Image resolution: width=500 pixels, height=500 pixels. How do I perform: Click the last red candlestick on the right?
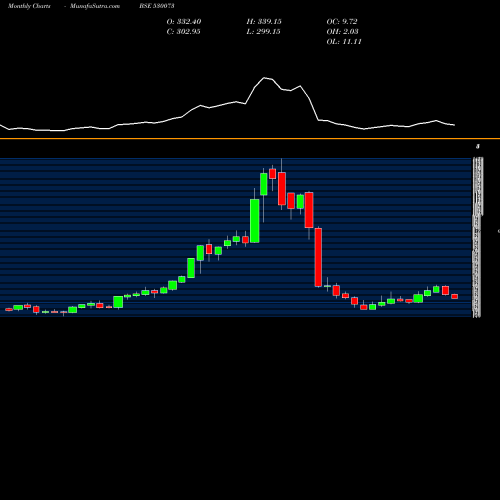(455, 296)
